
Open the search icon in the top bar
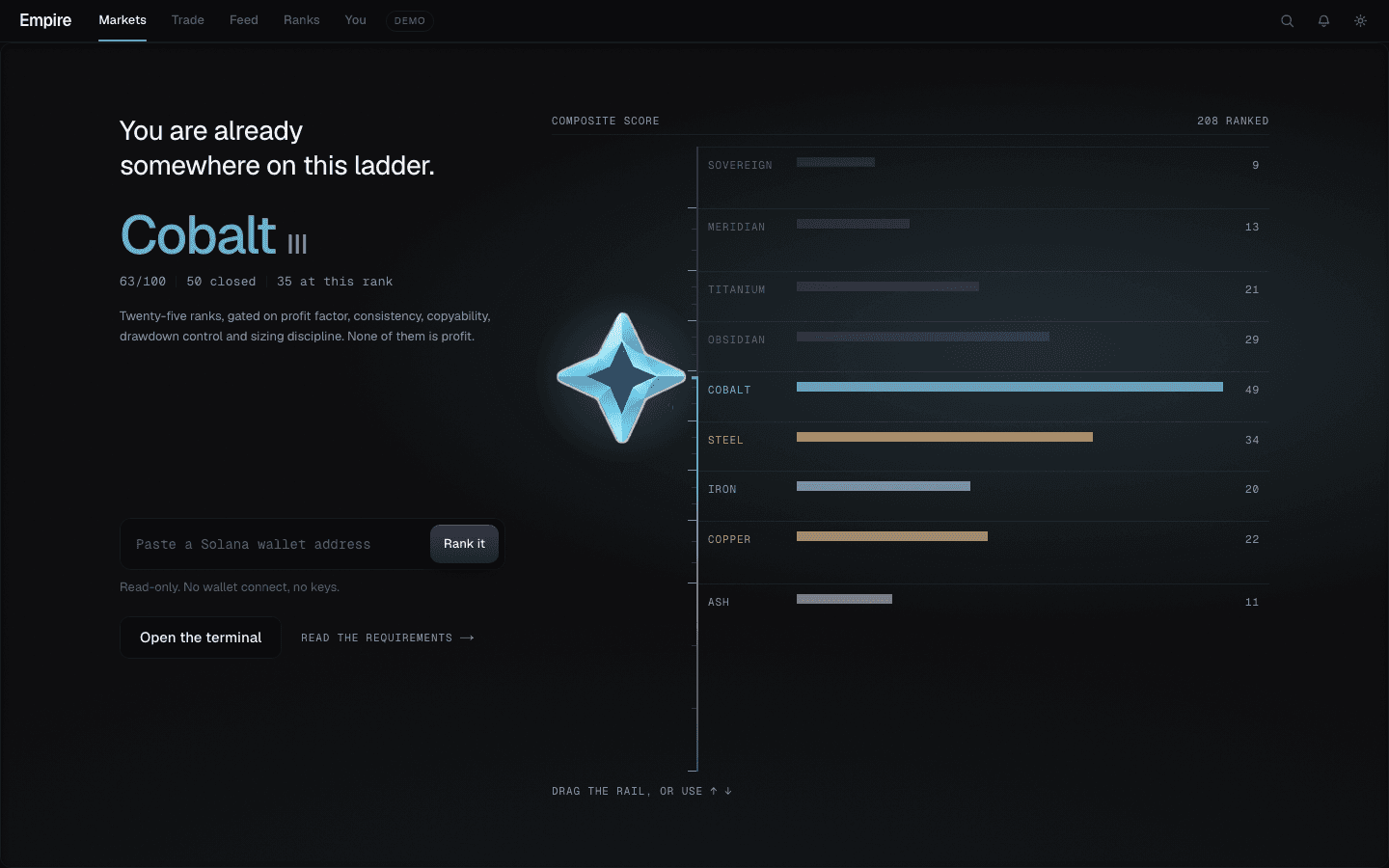1287,20
